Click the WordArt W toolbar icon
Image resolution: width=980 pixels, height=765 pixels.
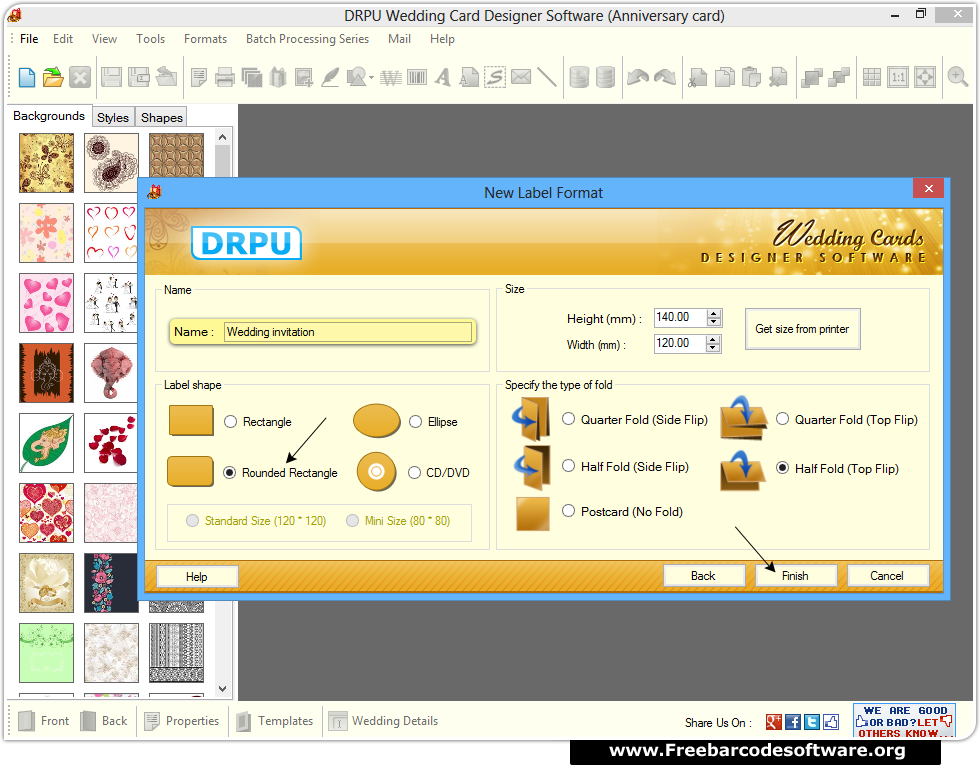[391, 78]
